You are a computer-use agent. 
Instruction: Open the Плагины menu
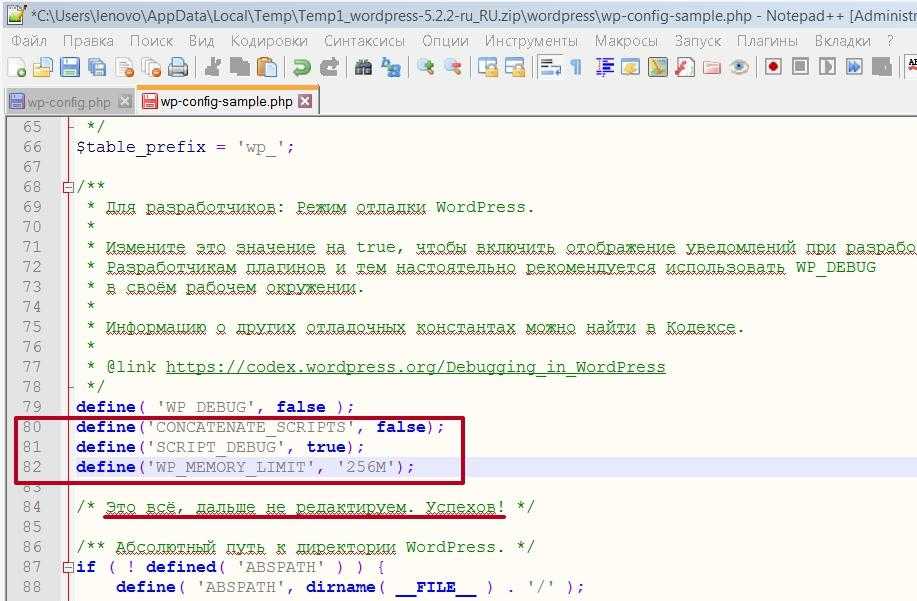click(767, 41)
